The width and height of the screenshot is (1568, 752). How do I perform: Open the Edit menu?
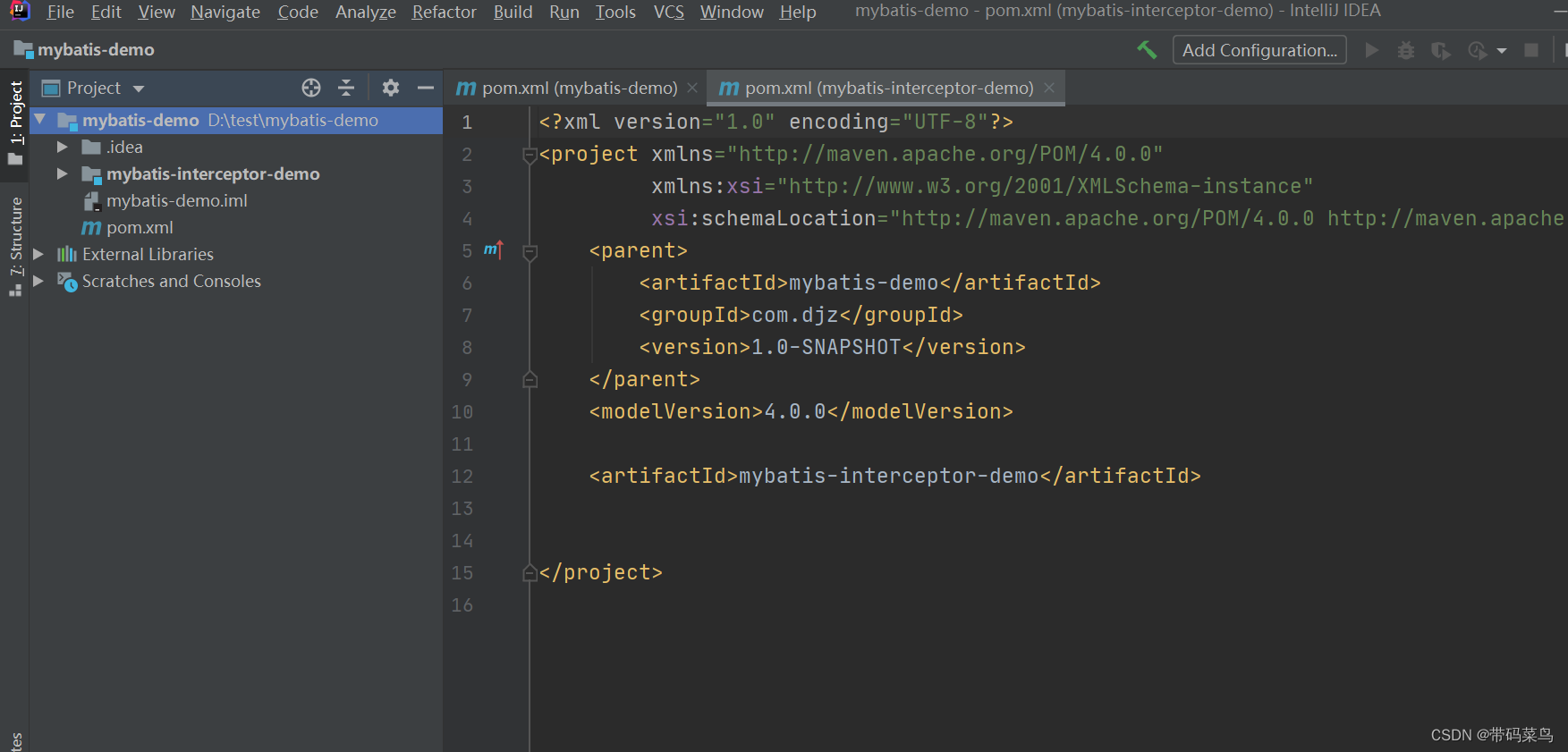pos(106,12)
